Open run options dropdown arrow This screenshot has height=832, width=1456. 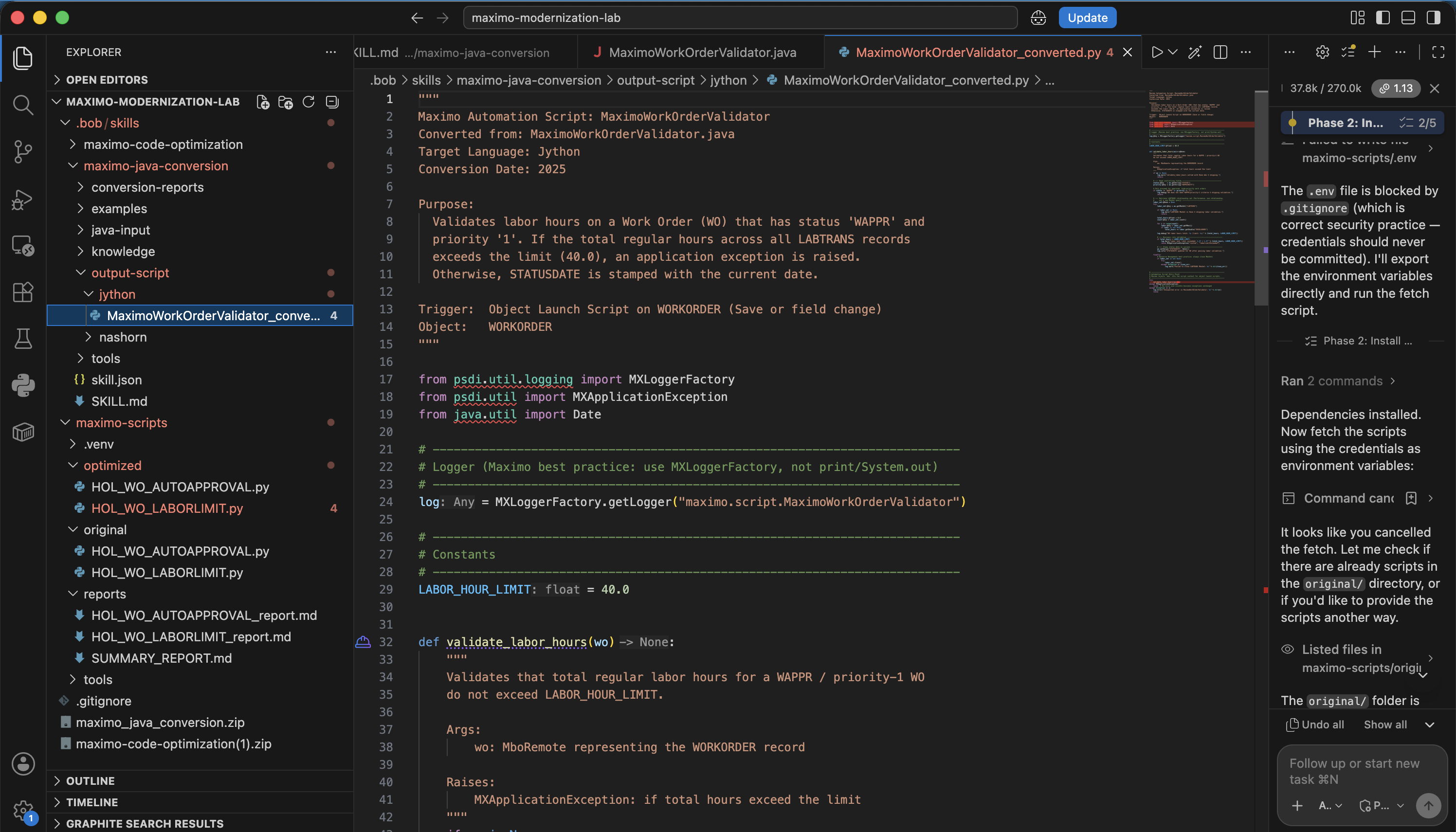pos(1173,52)
